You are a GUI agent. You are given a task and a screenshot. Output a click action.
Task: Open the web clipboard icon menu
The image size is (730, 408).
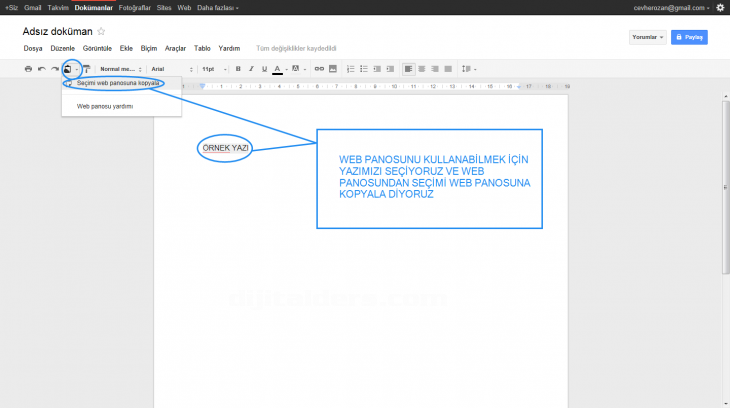pos(70,69)
